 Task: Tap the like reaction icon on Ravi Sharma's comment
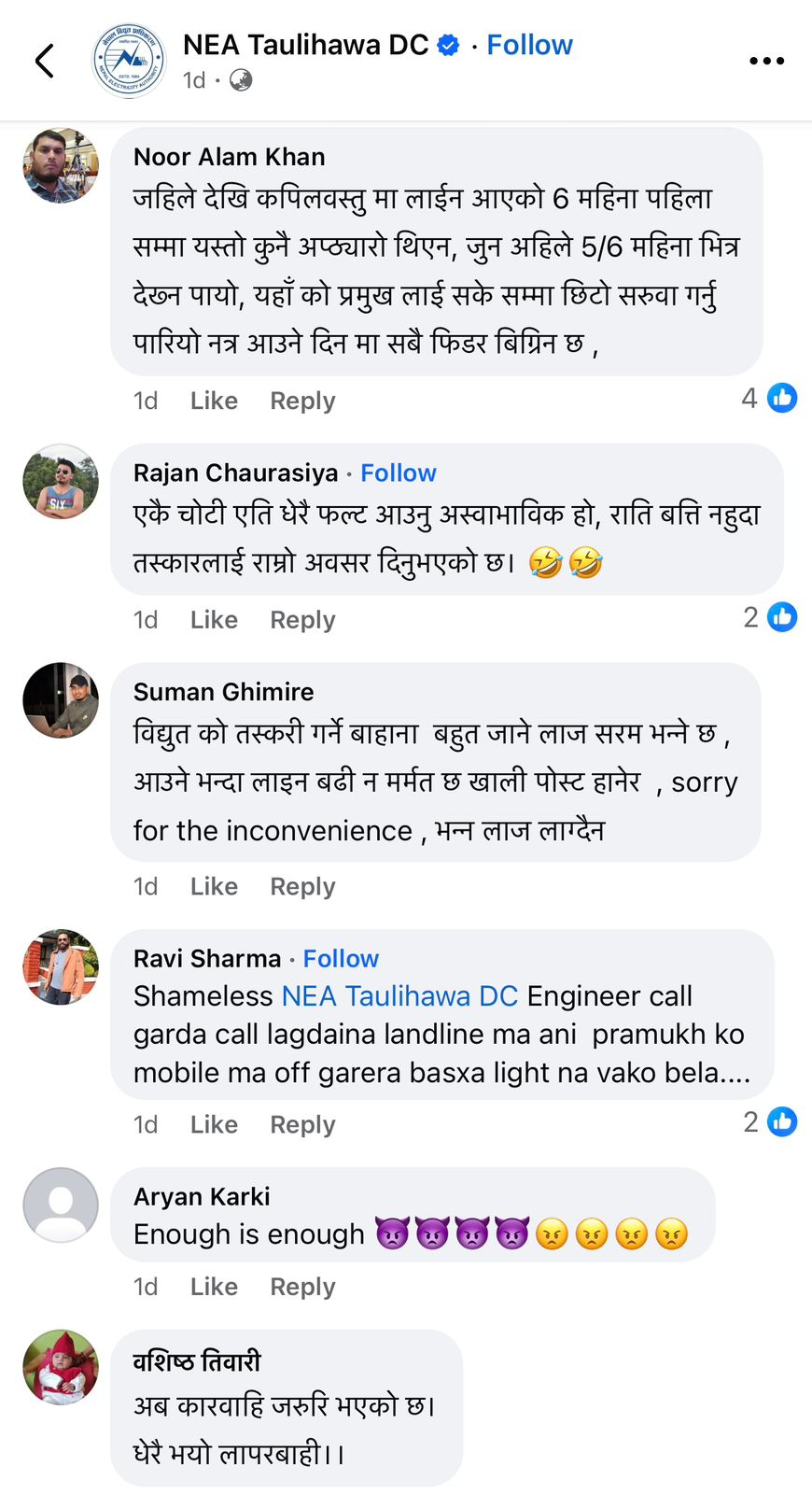click(782, 1121)
